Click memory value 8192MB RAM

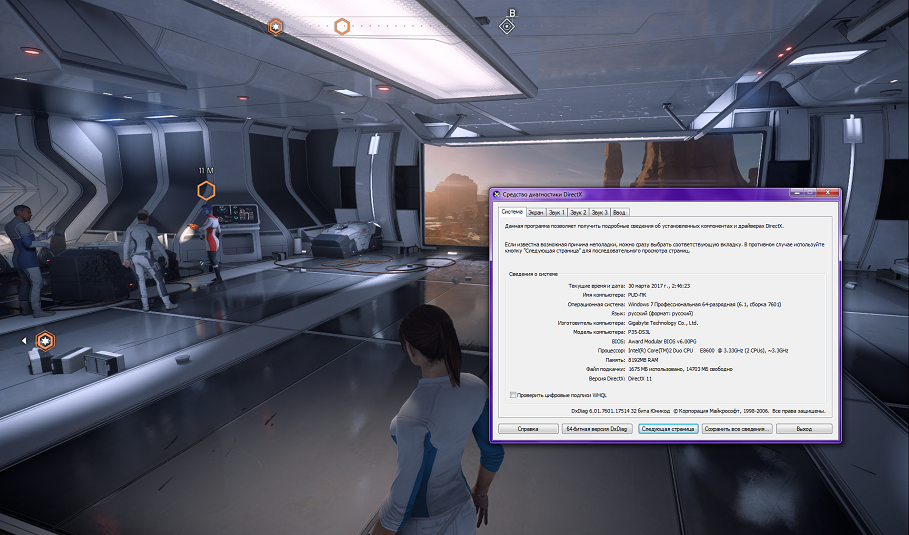[x=643, y=360]
